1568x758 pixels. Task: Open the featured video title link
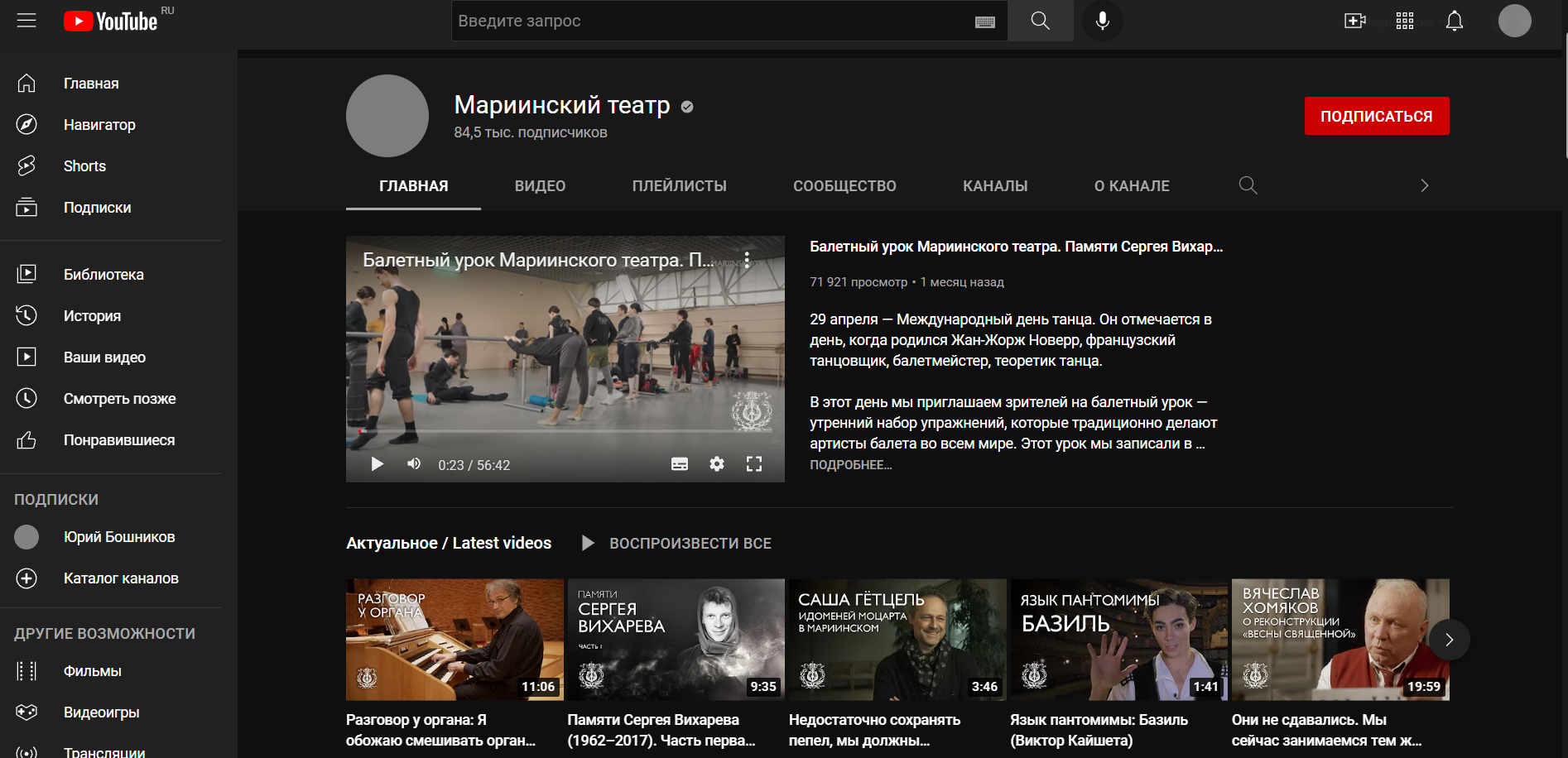(x=1017, y=247)
